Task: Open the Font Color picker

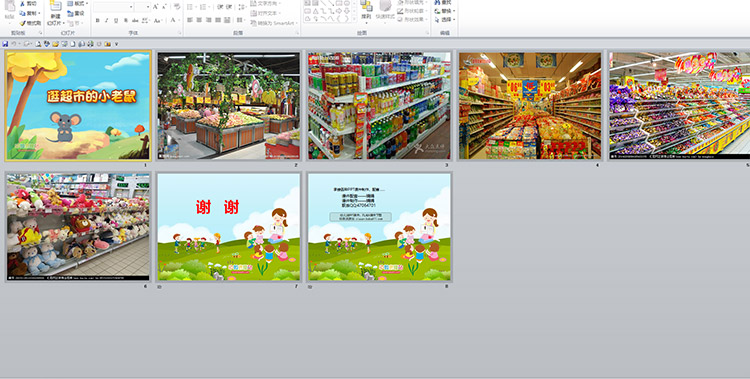Action: pos(174,21)
